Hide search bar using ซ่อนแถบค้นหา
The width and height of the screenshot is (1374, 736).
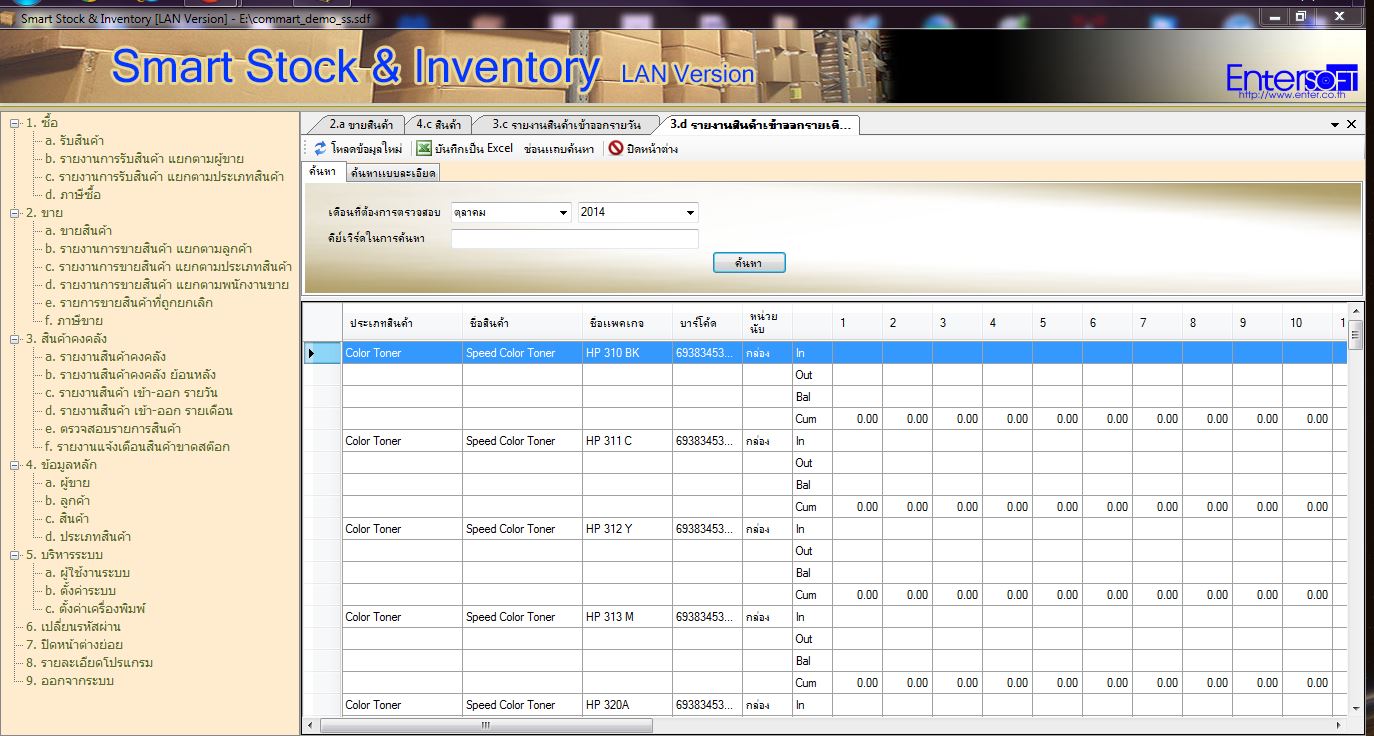tap(559, 148)
